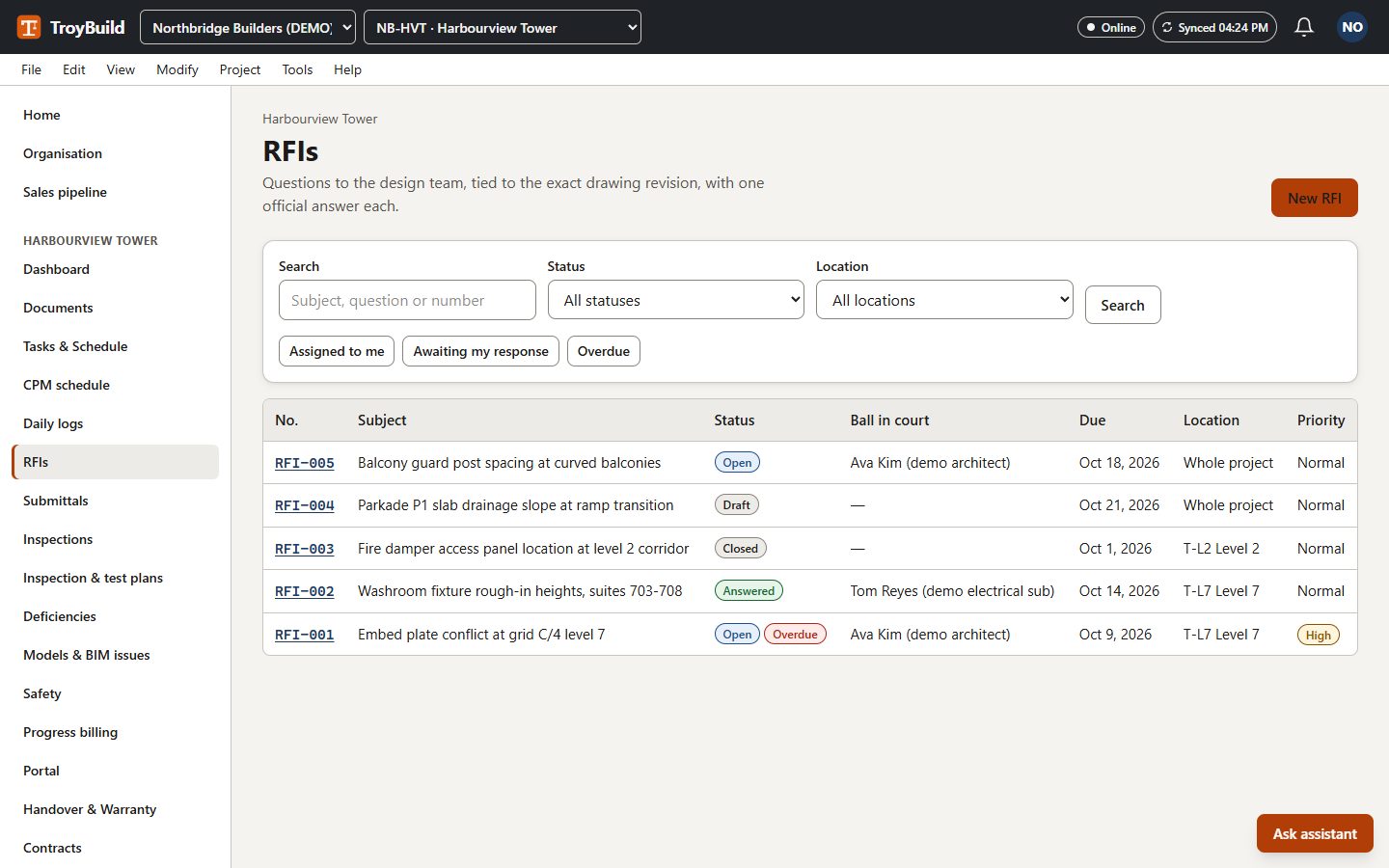Open the RFI-005 link
Viewport: 1389px width, 868px height.
pos(305,463)
